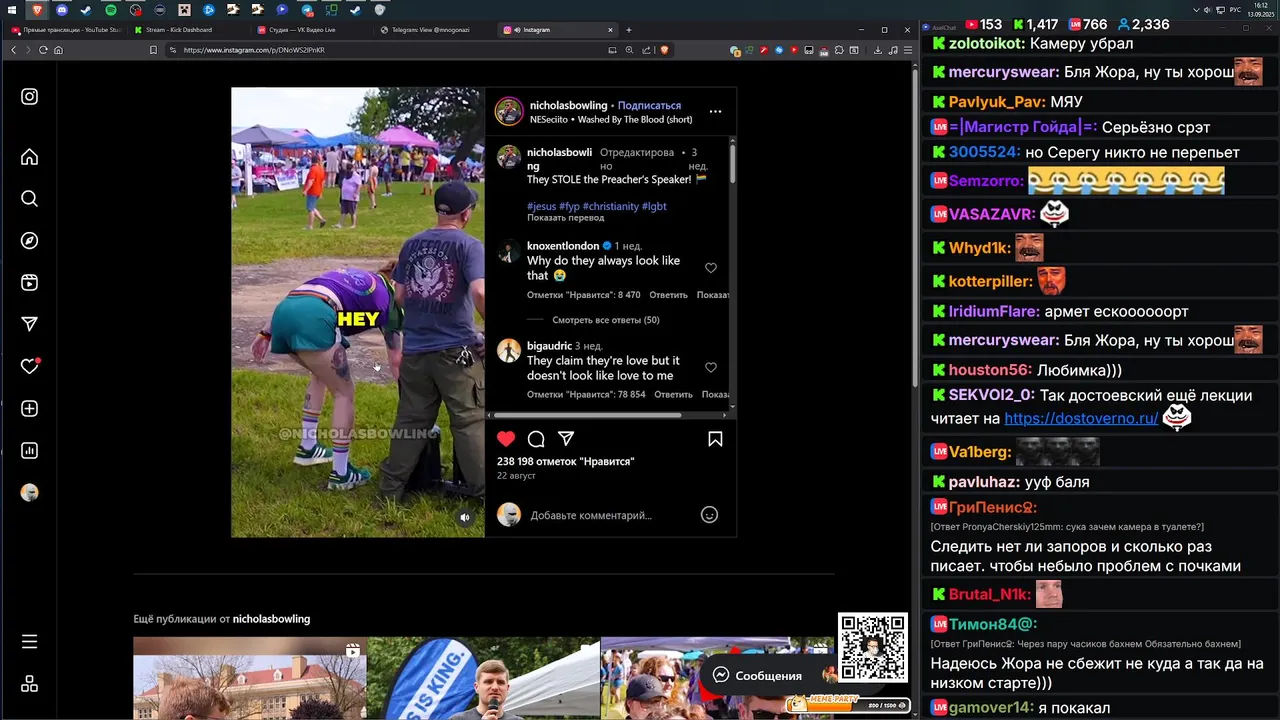The image size is (1280, 720).
Task: Create new post with plus icon
Action: pyautogui.click(x=29, y=408)
